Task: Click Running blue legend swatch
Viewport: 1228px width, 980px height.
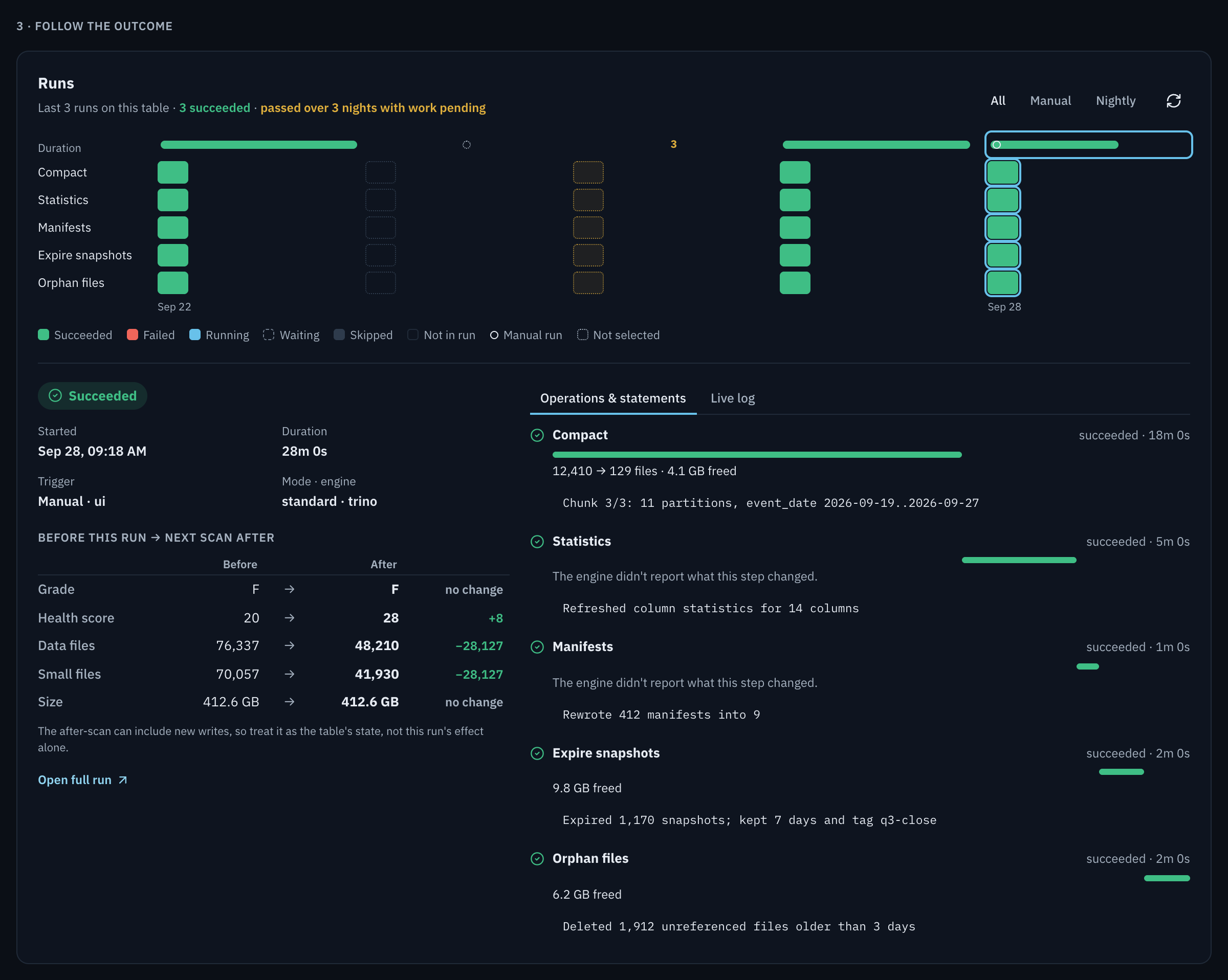Action: coord(195,335)
